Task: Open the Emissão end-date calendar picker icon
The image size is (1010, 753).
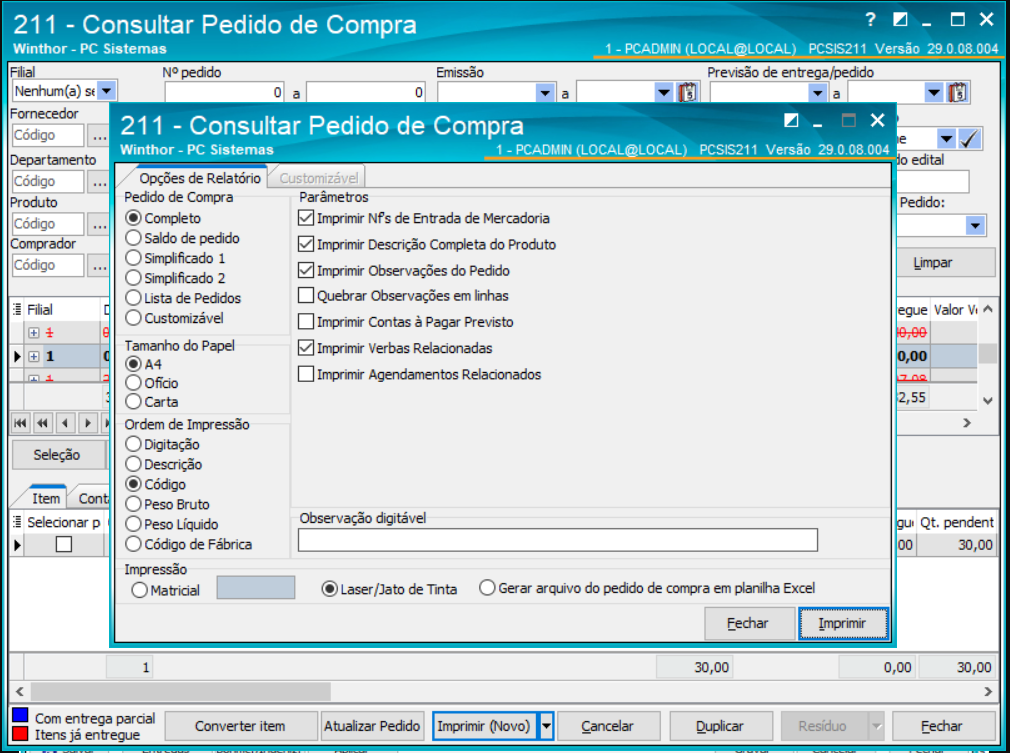Action: tap(687, 93)
